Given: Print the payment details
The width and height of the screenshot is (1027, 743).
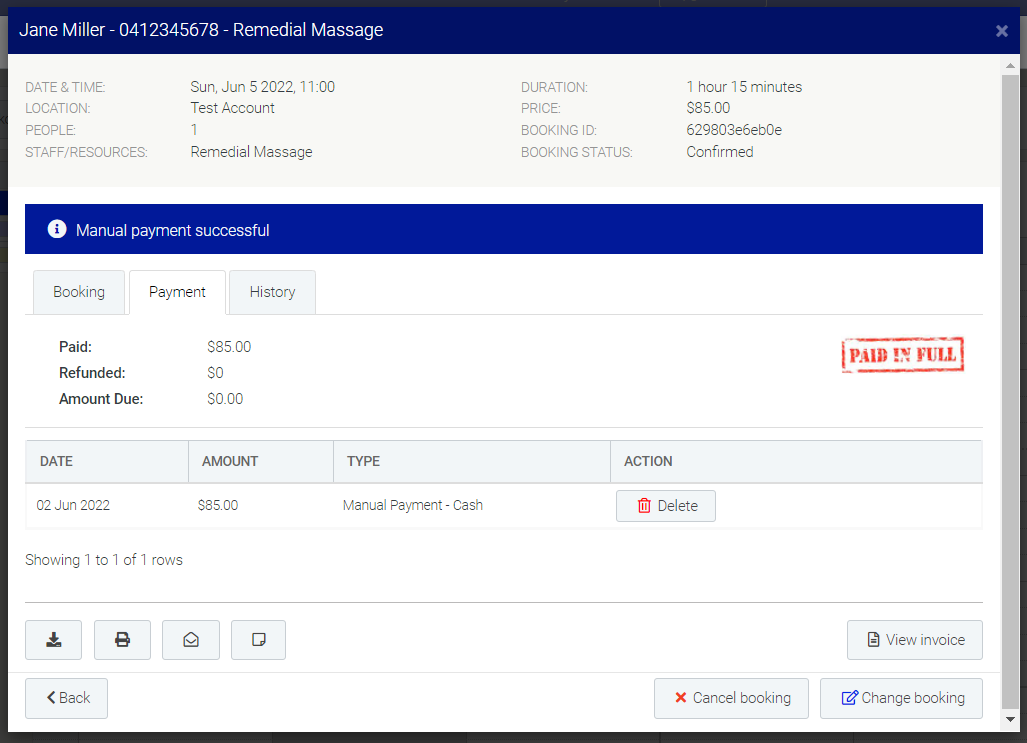Looking at the screenshot, I should click(x=122, y=639).
